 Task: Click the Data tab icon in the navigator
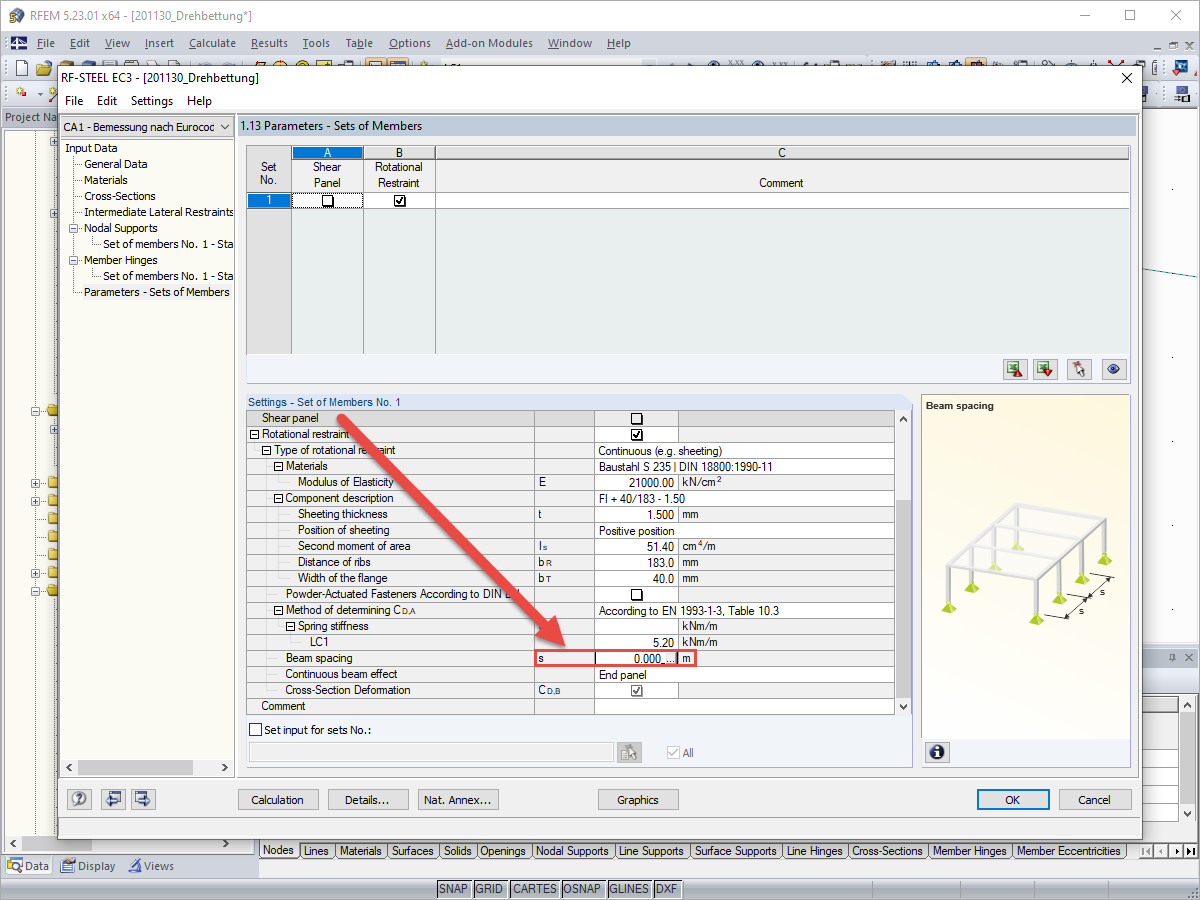(x=15, y=866)
